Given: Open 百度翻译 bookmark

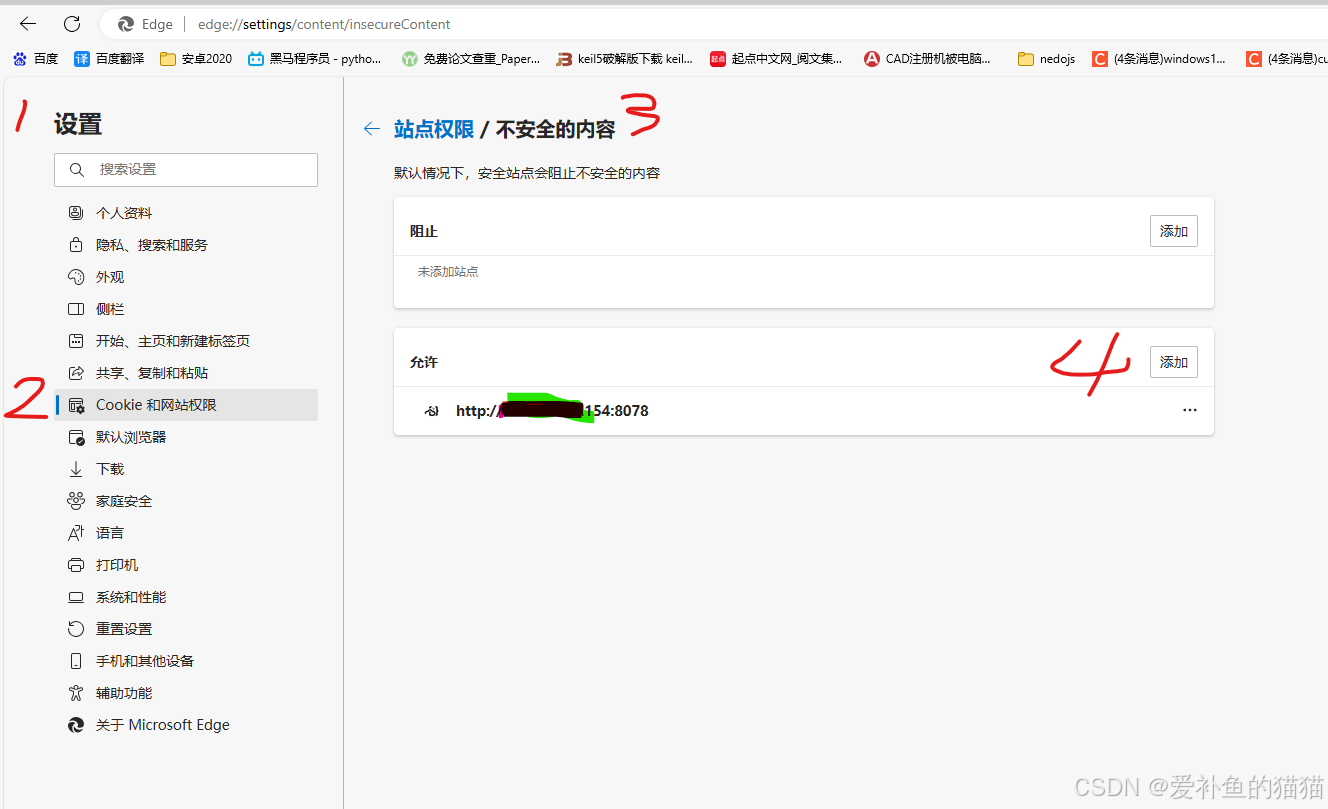Looking at the screenshot, I should click(109, 59).
